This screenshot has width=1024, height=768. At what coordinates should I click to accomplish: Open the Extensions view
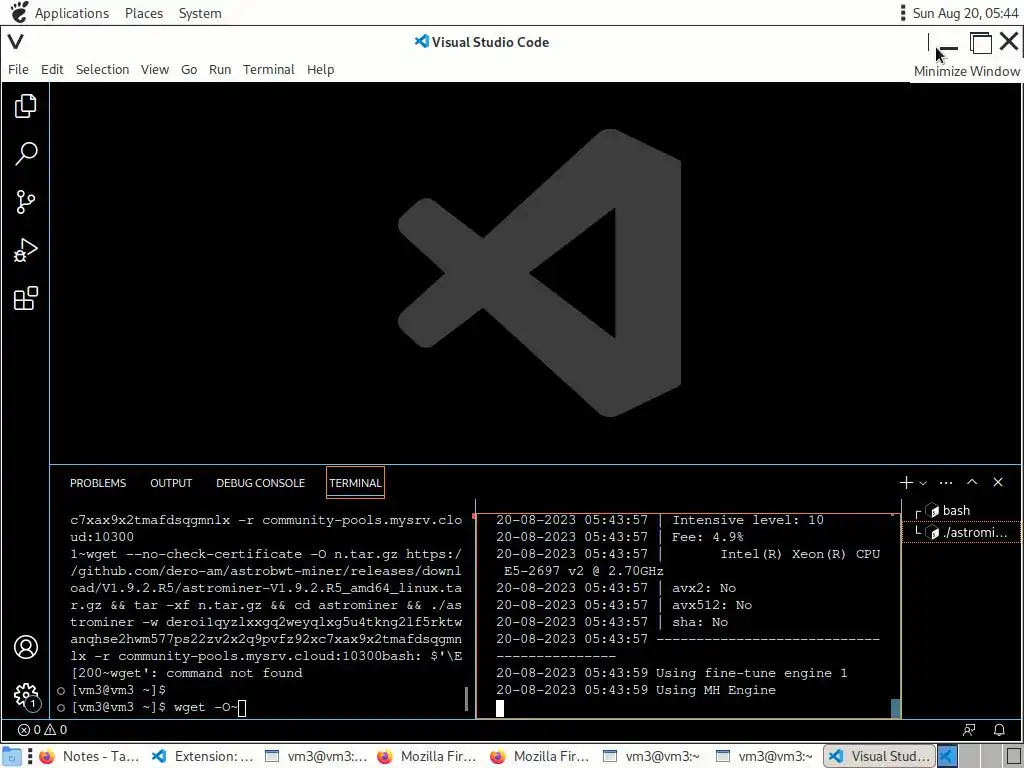(x=25, y=298)
